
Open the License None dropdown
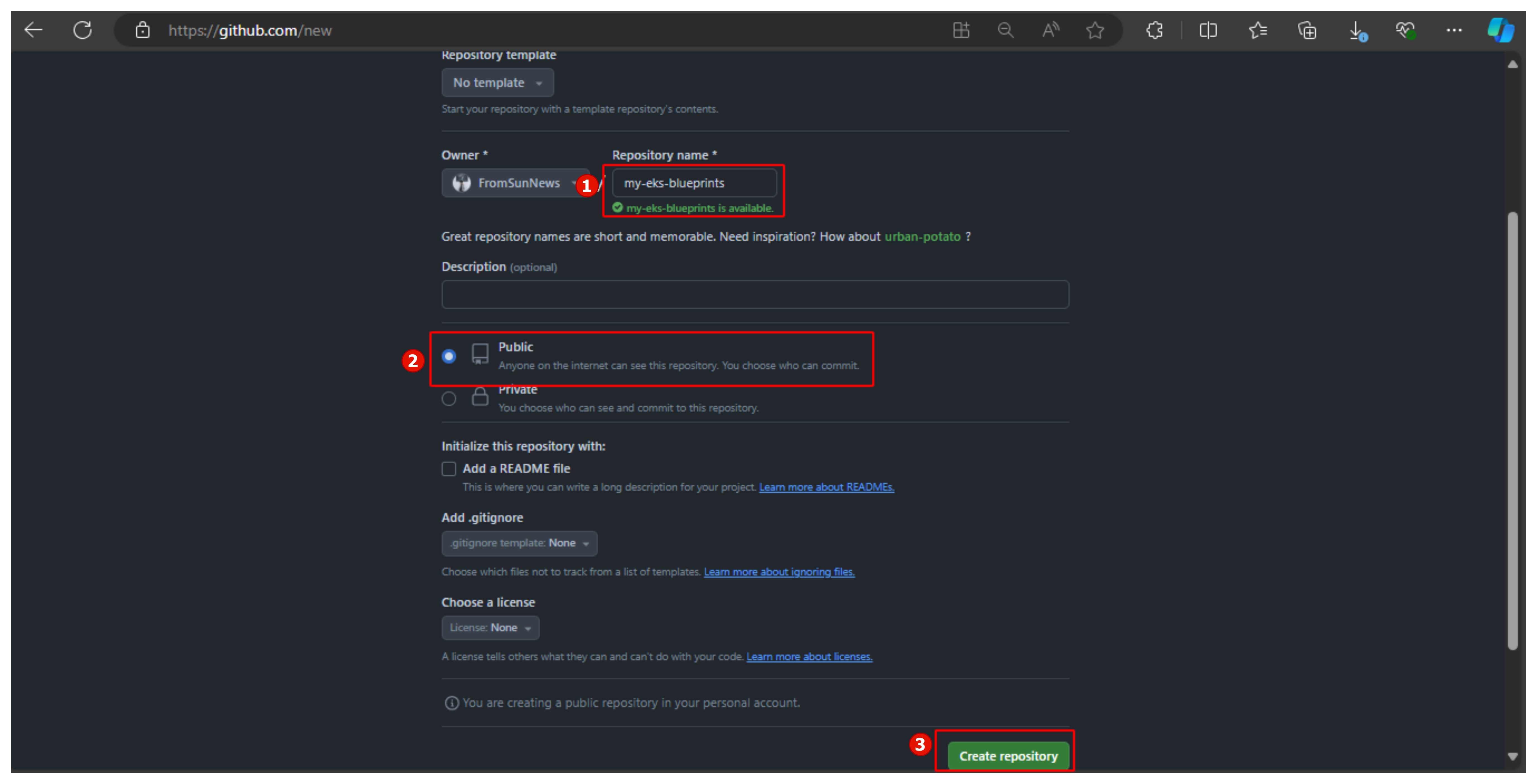490,628
